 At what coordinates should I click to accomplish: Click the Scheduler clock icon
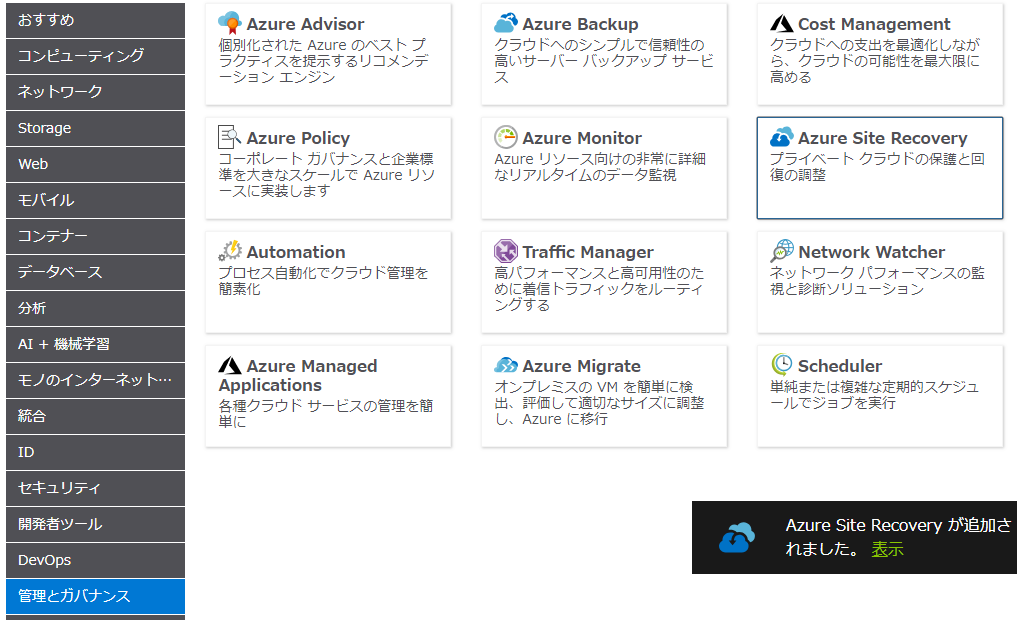[782, 365]
